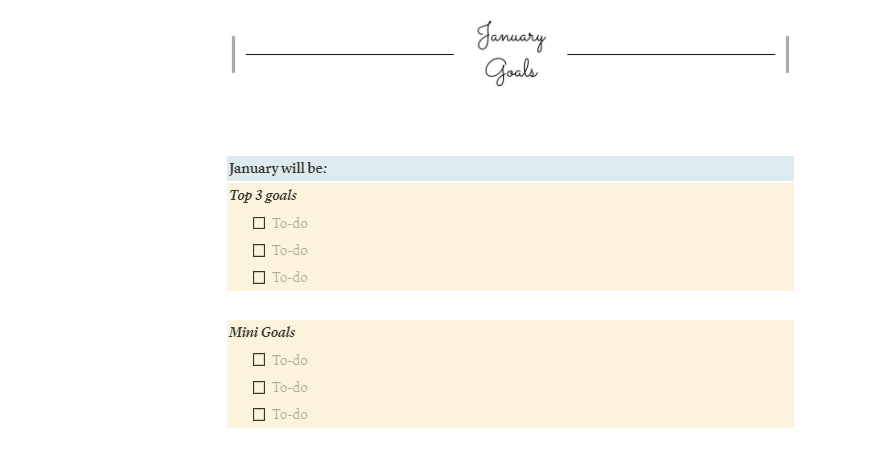
Task: Select the 'Mini Goals' heading text
Action: [262, 332]
